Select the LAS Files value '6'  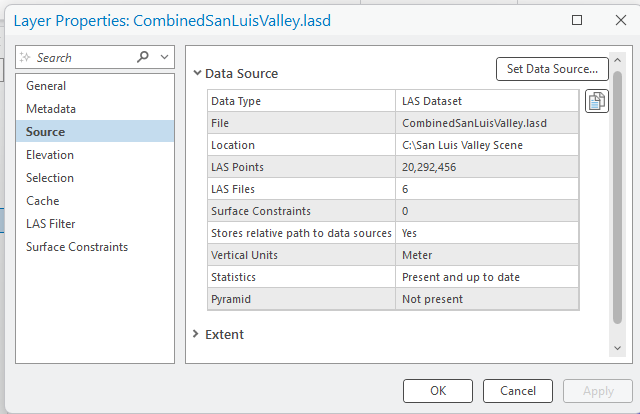(x=487, y=189)
